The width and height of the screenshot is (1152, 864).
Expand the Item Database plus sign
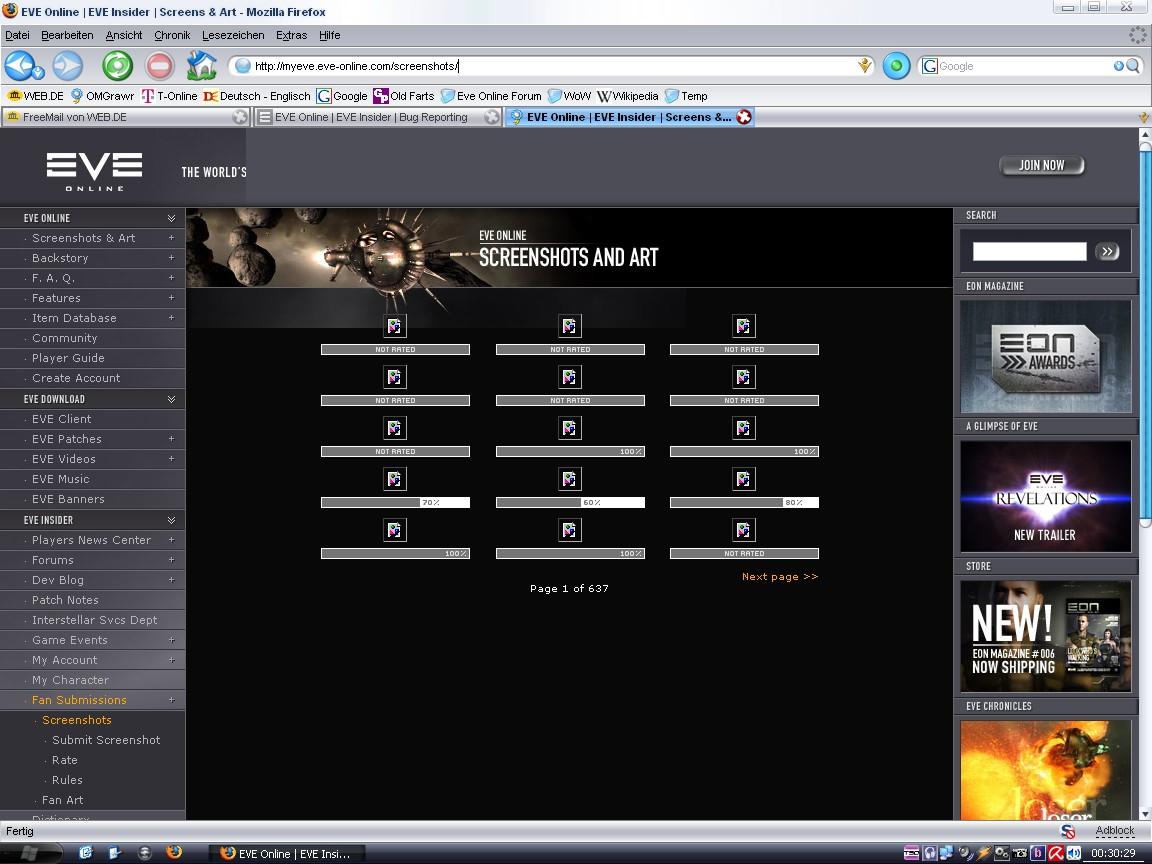(x=171, y=318)
